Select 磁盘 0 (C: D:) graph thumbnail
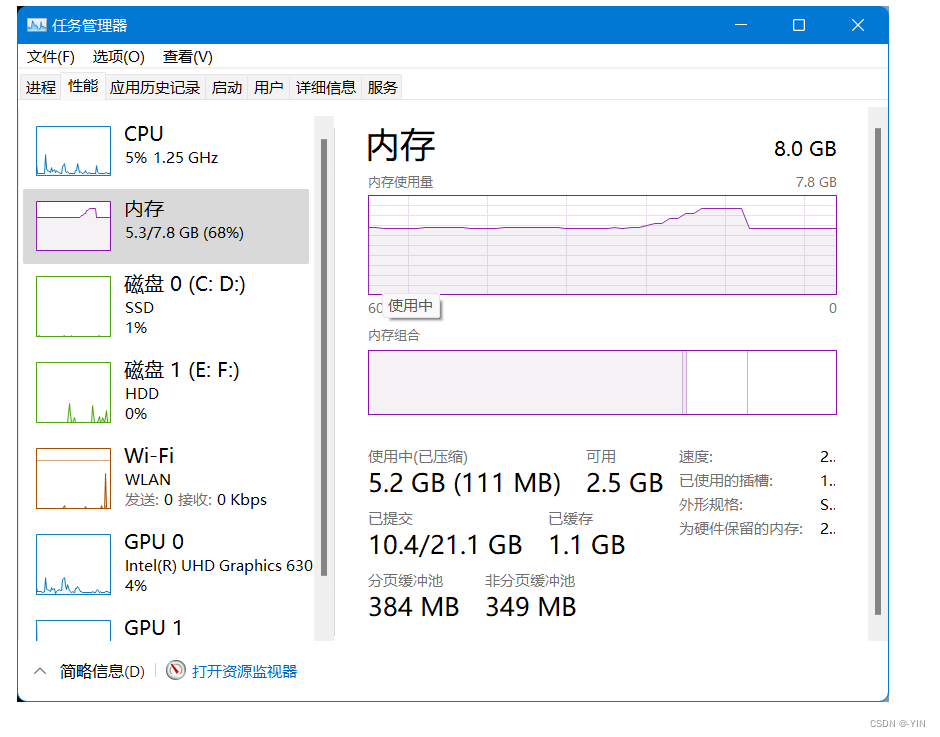 click(73, 306)
